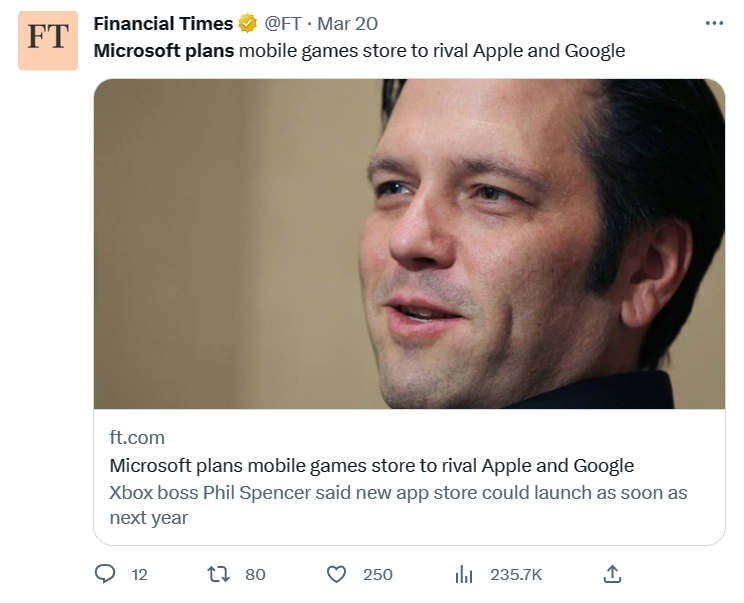Viewport: 744px width, 603px height.
Task: Click the share upload icon
Action: 613,574
